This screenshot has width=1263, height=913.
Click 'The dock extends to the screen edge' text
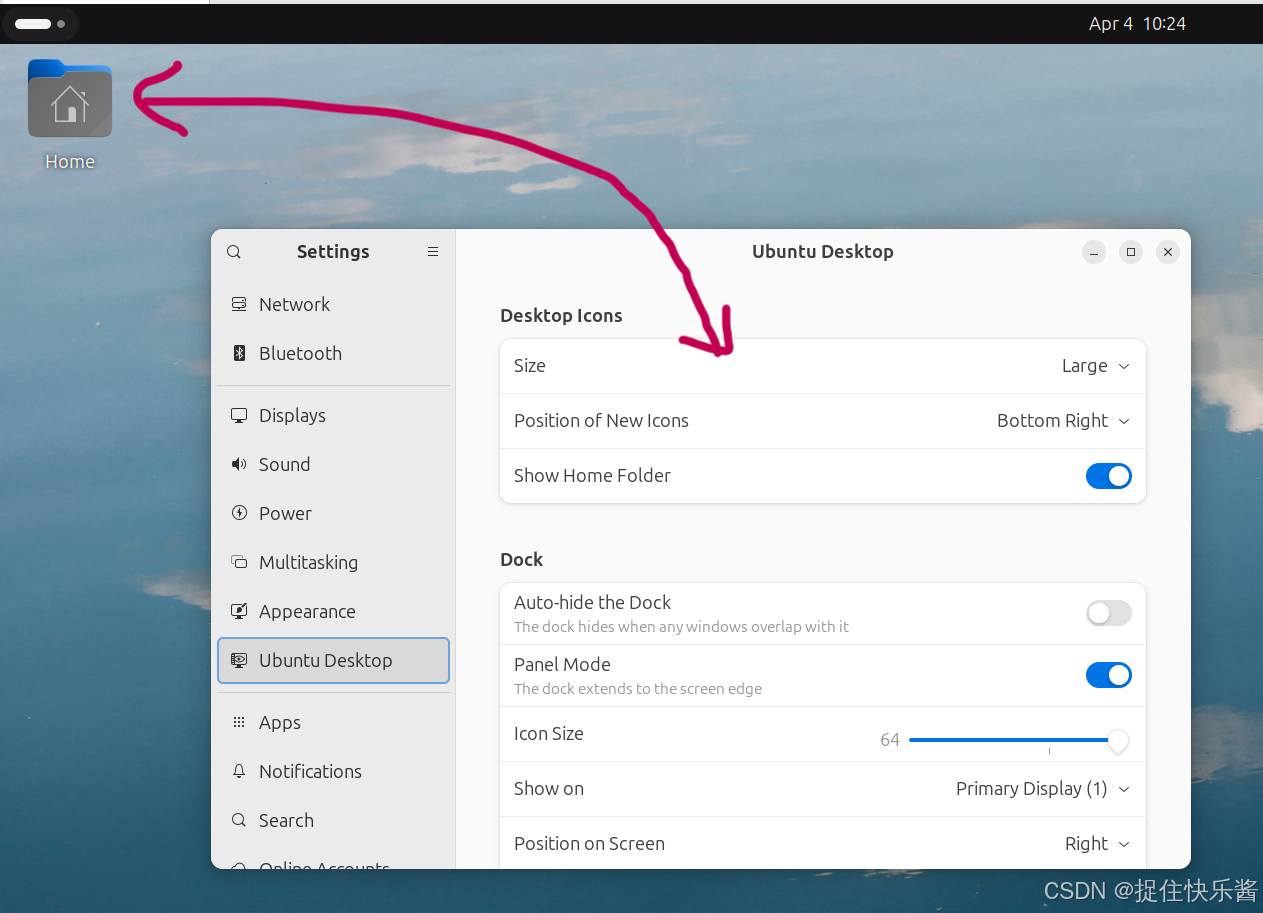638,689
